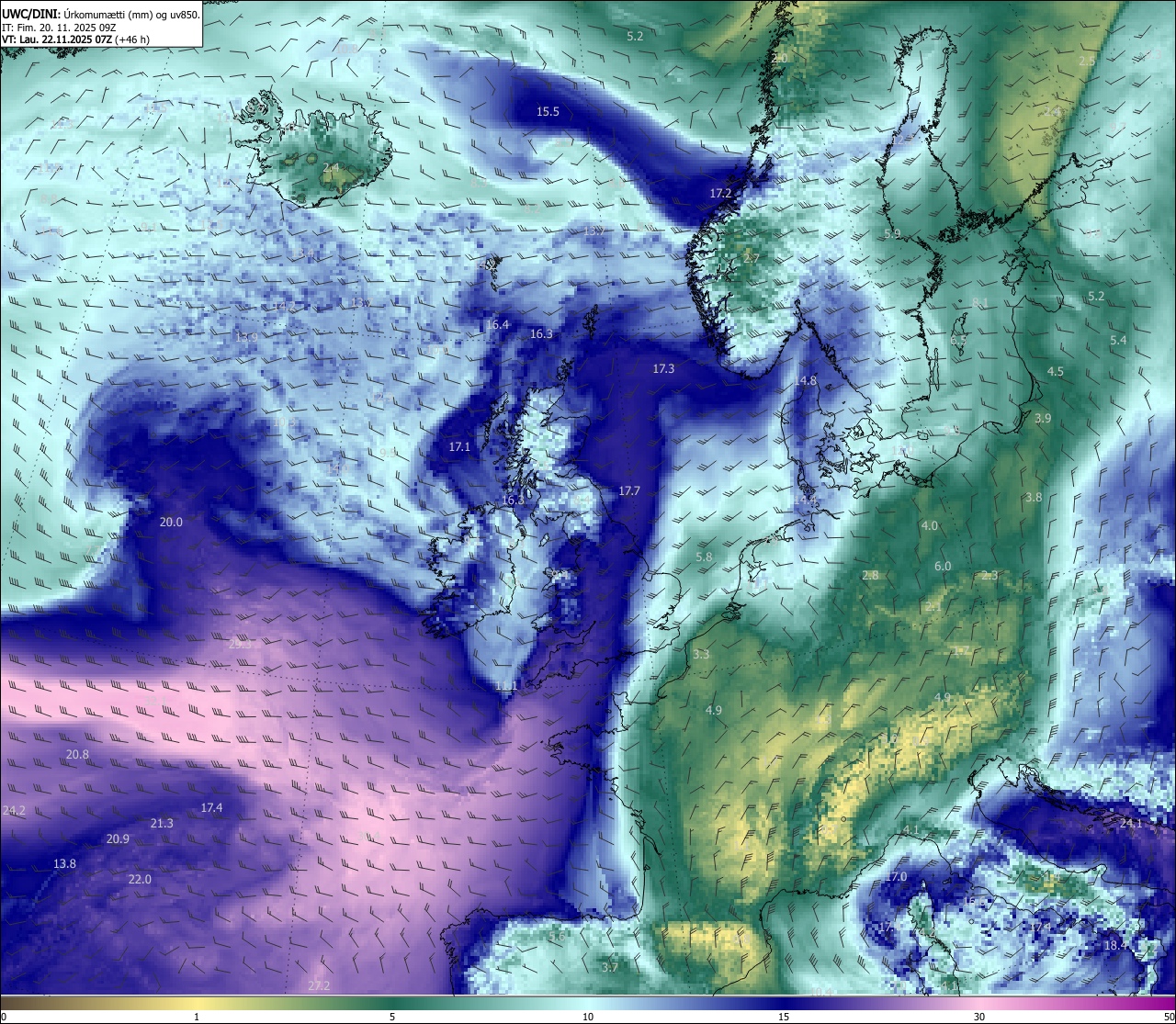Image resolution: width=1176 pixels, height=1024 pixels.
Task: Click the 17.3 value in the North Sea
Action: pos(663,368)
